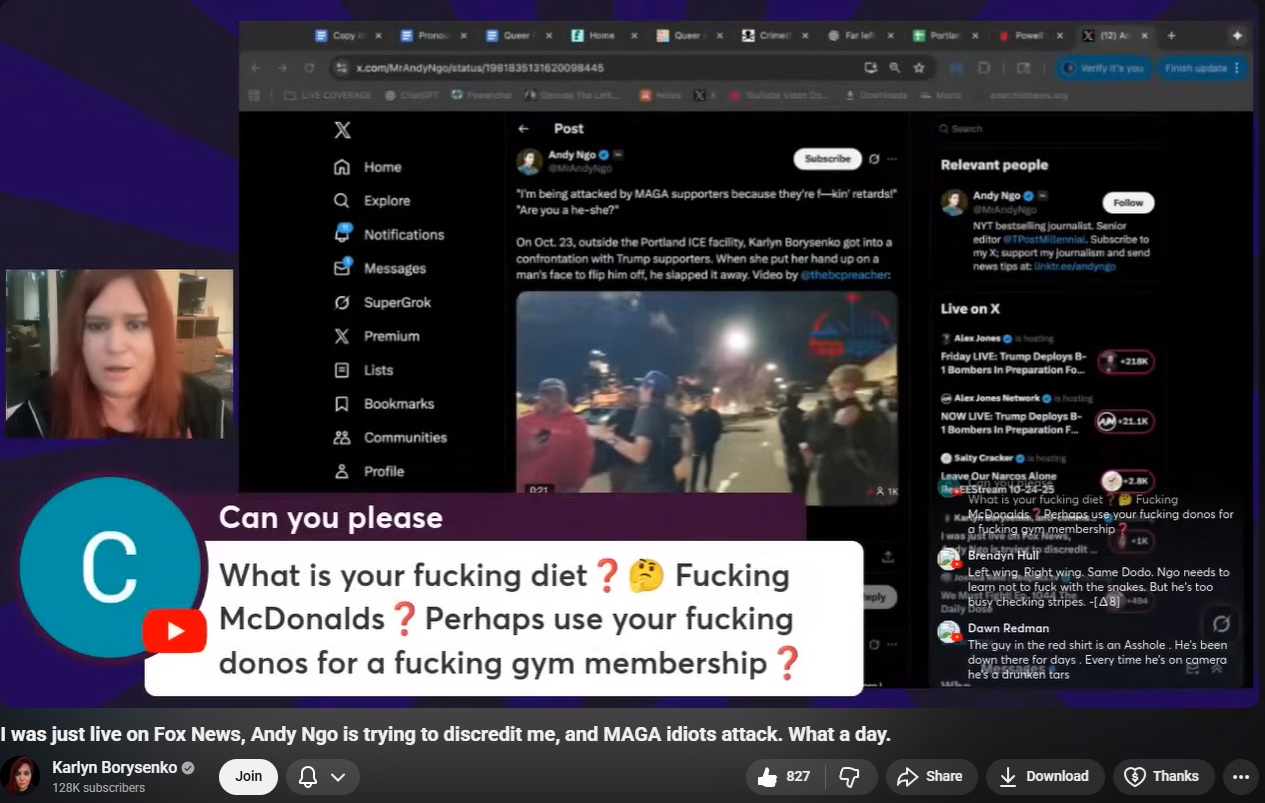
Task: Open the LIVE COVERAGE bookmarks folder
Action: 325,95
